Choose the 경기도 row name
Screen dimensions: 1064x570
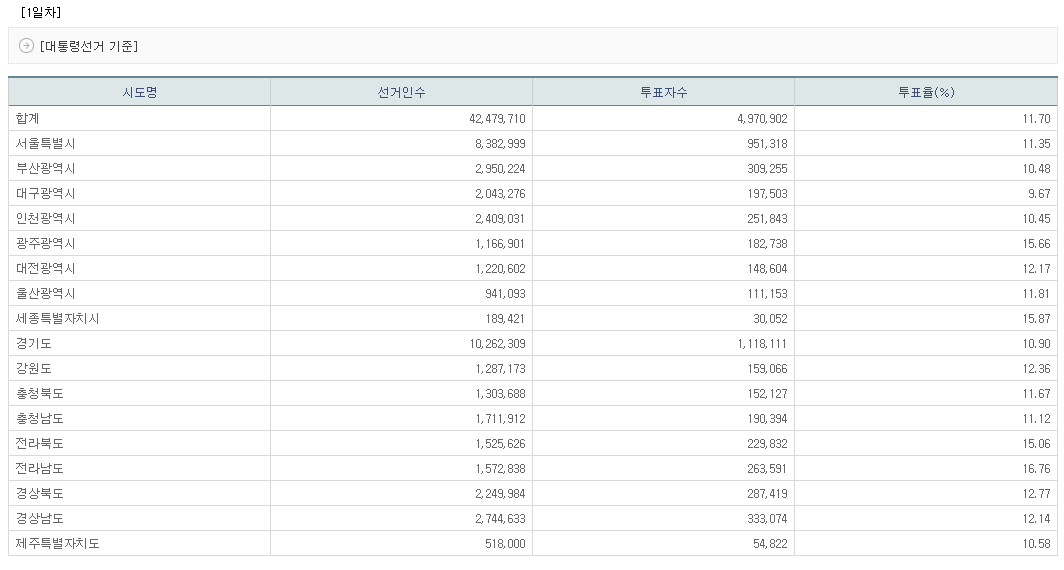pos(34,344)
